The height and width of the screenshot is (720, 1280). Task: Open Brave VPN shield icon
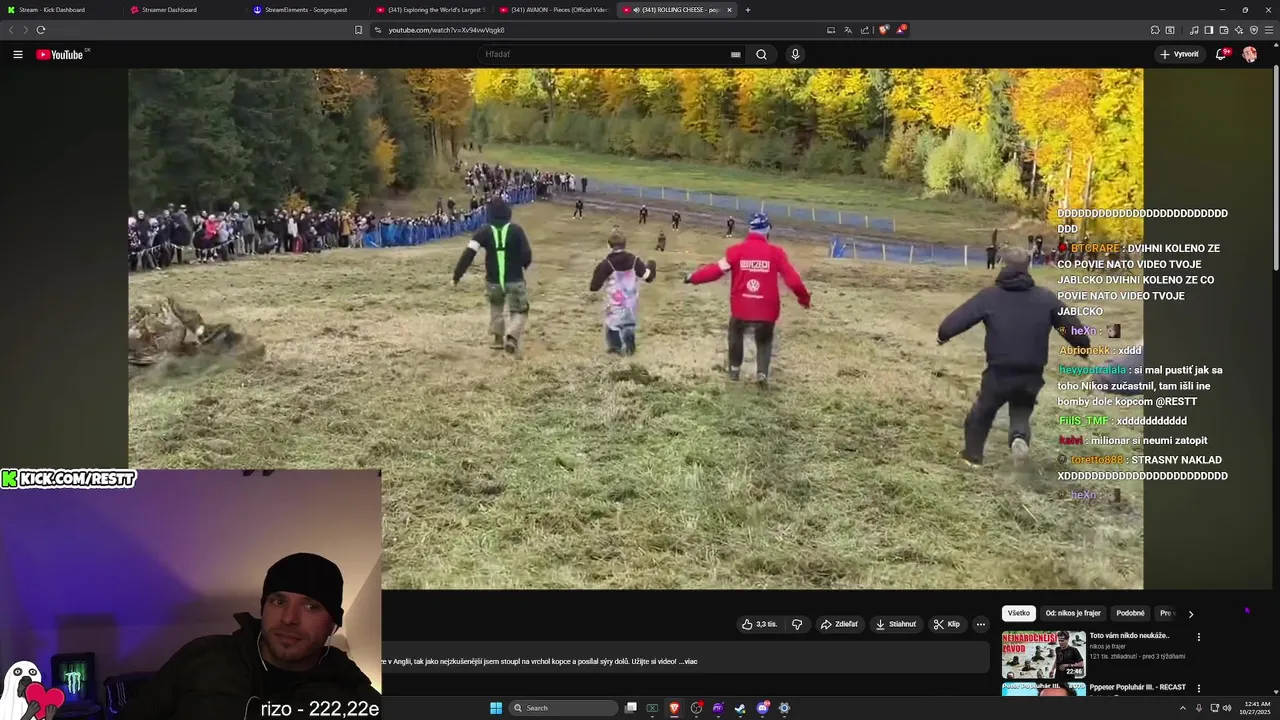pyautogui.click(x=1254, y=30)
